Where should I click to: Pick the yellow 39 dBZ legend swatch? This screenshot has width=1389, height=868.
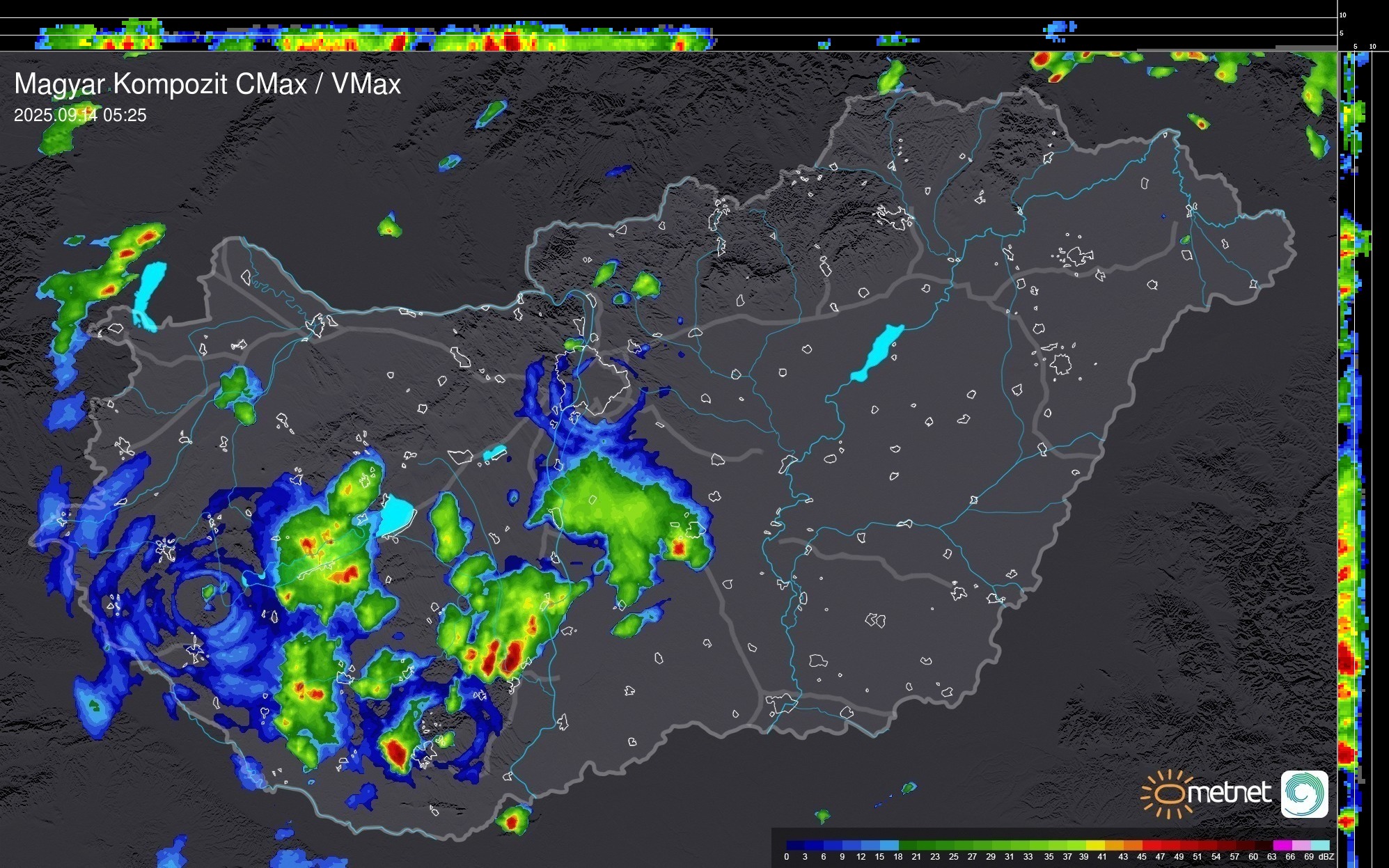(1095, 845)
